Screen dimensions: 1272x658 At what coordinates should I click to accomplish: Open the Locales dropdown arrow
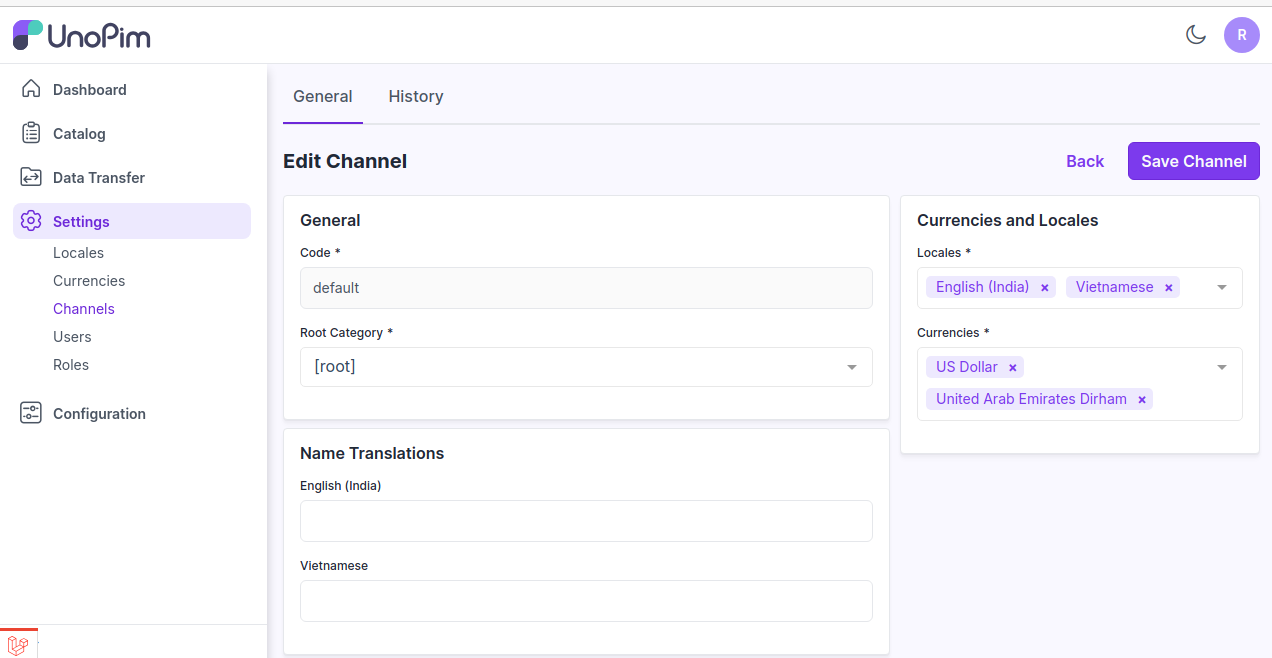click(1221, 288)
